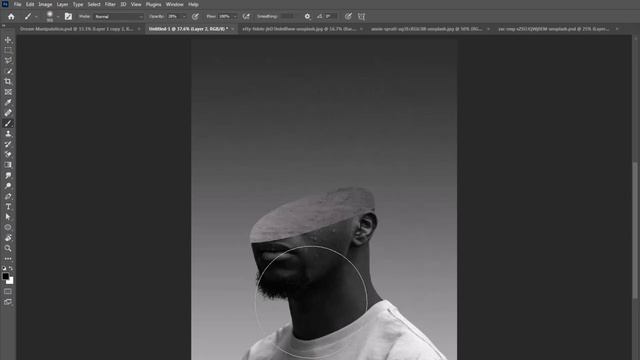The width and height of the screenshot is (640, 360).
Task: Open the blending Mode dropdown set to Normal
Action: (119, 17)
